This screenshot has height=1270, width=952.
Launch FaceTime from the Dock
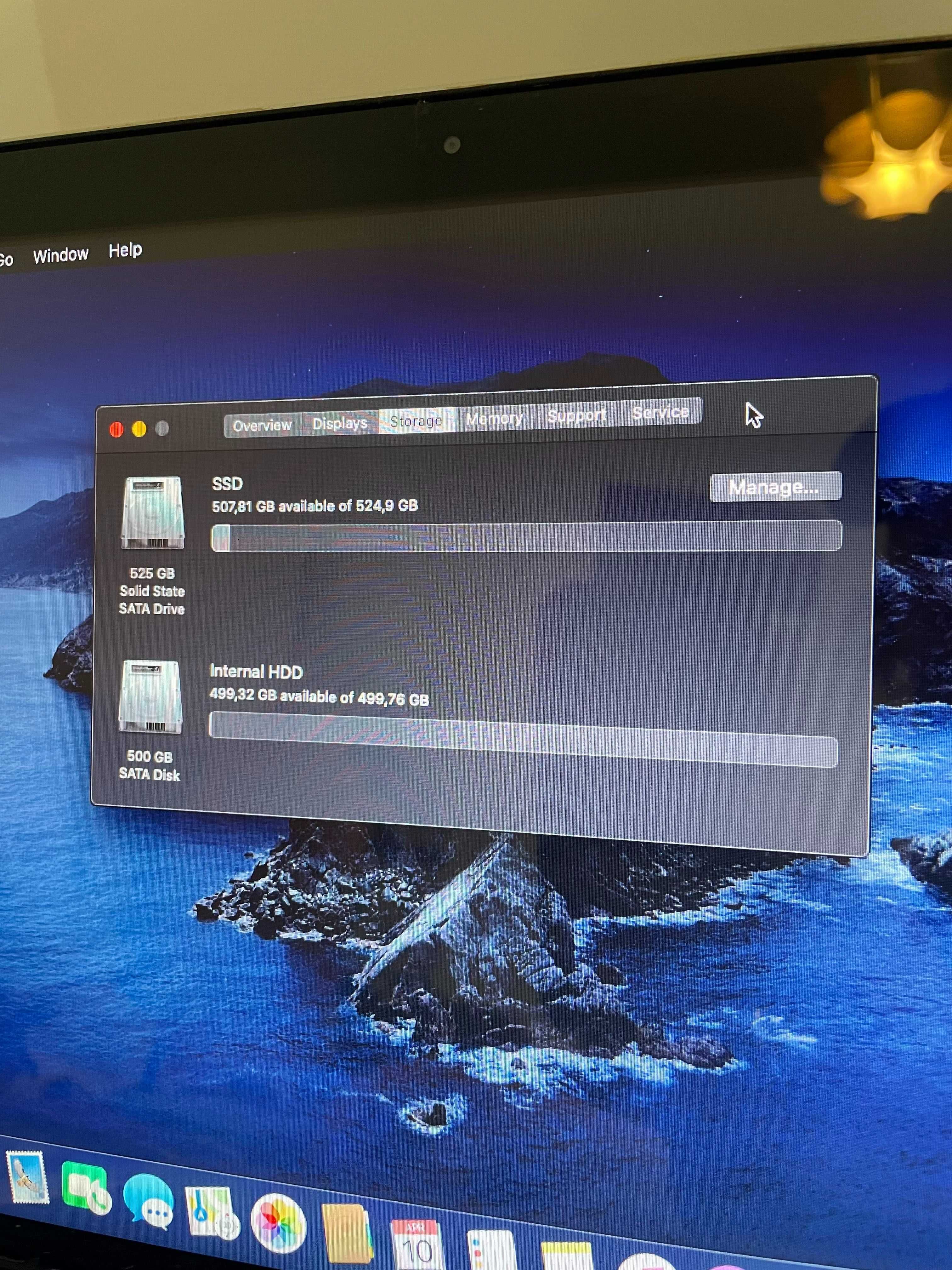(x=87, y=1188)
